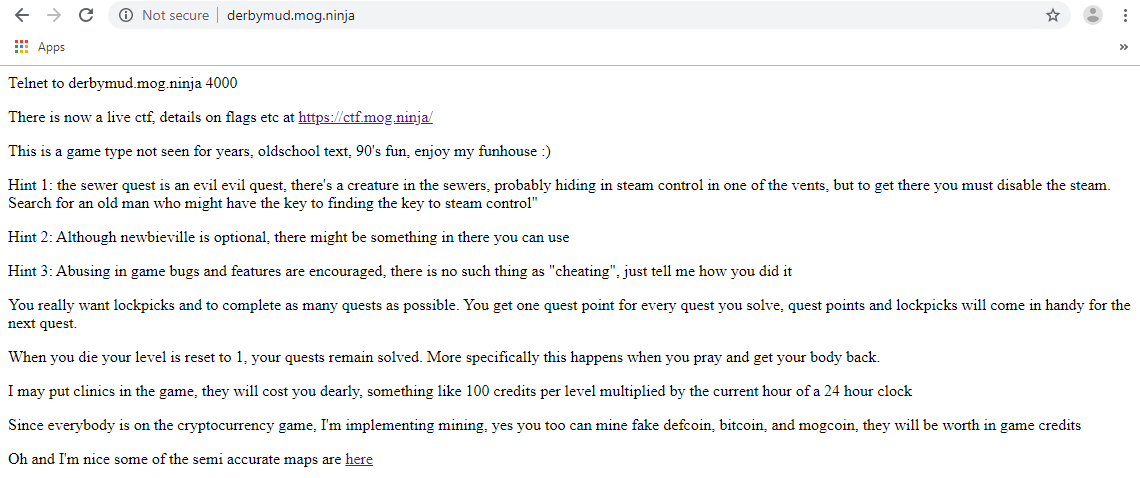Click the cryptocurrency mining paragraph
Viewport: 1140px width, 478px height.
point(544,425)
